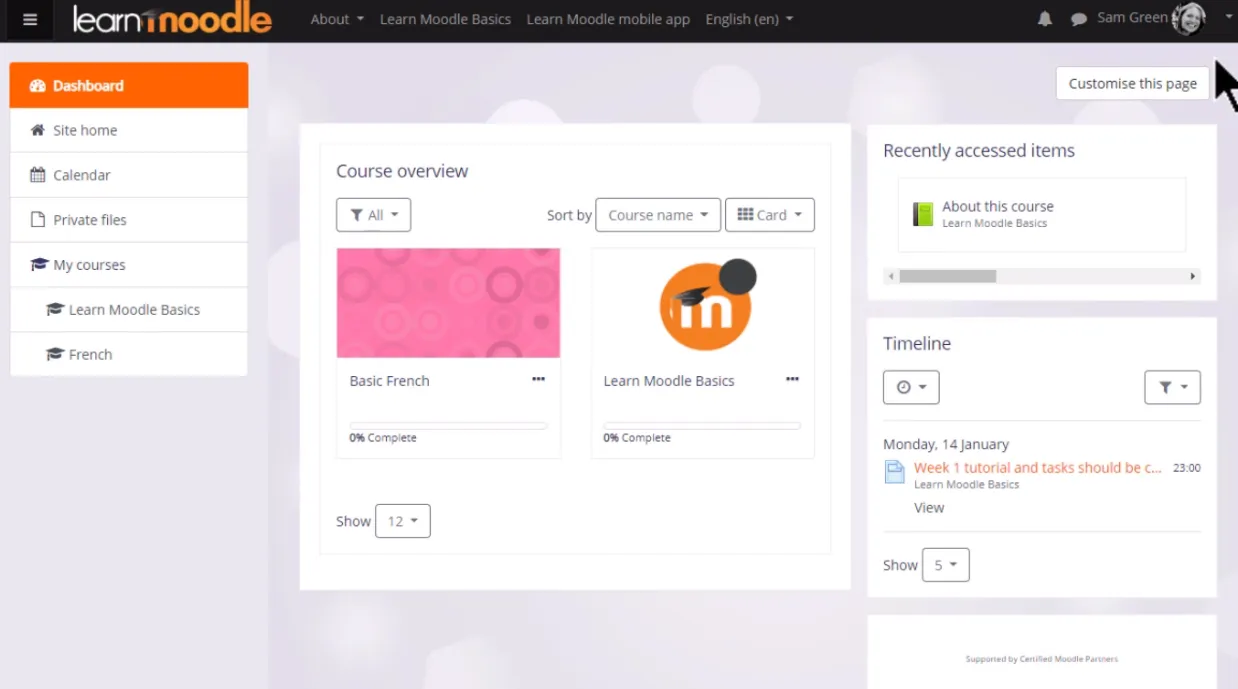Open the ellipsis menu on Basic French card
1238x689 pixels.
pyautogui.click(x=538, y=379)
